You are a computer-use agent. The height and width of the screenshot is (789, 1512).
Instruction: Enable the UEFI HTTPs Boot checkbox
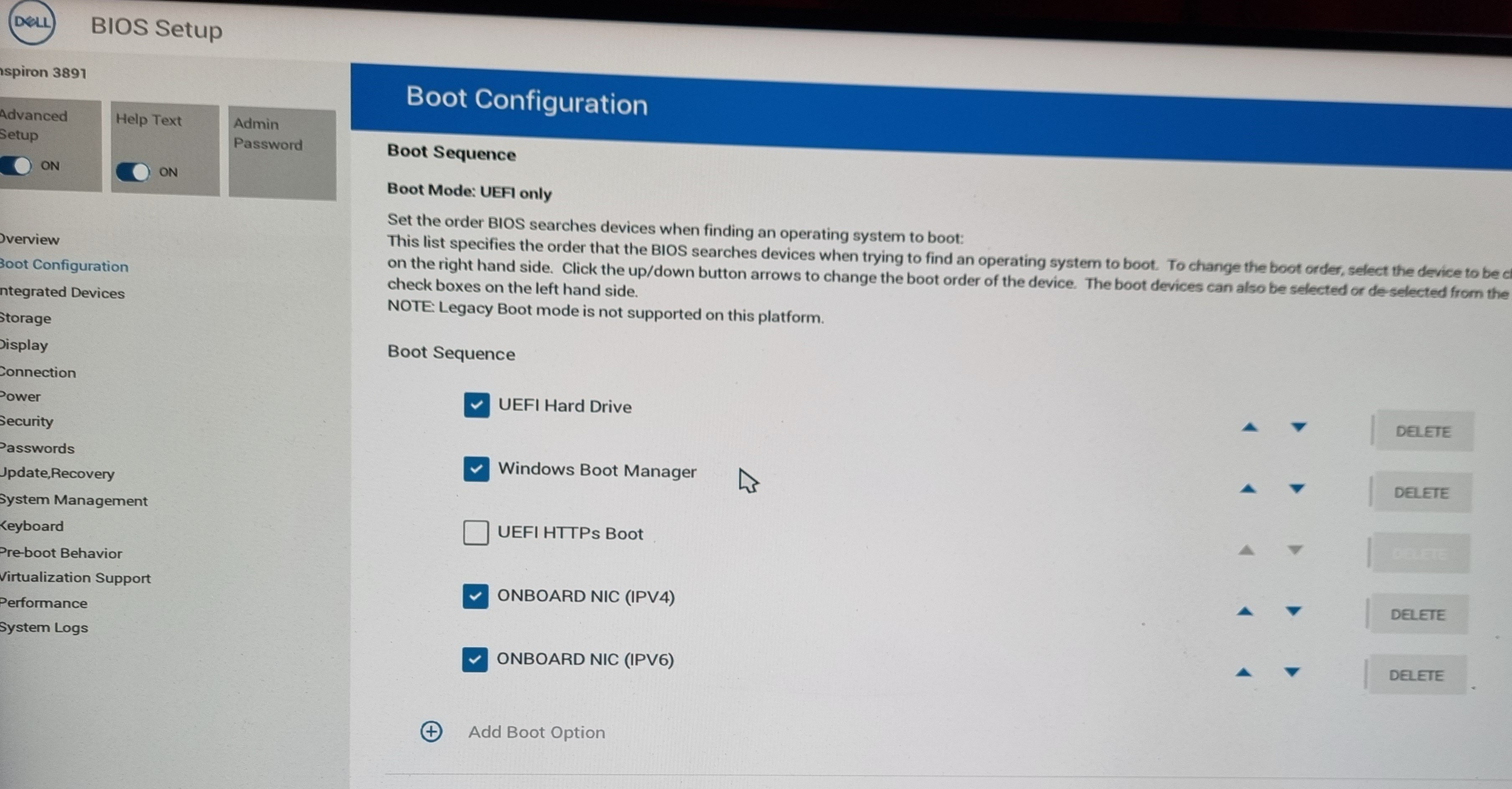tap(475, 532)
